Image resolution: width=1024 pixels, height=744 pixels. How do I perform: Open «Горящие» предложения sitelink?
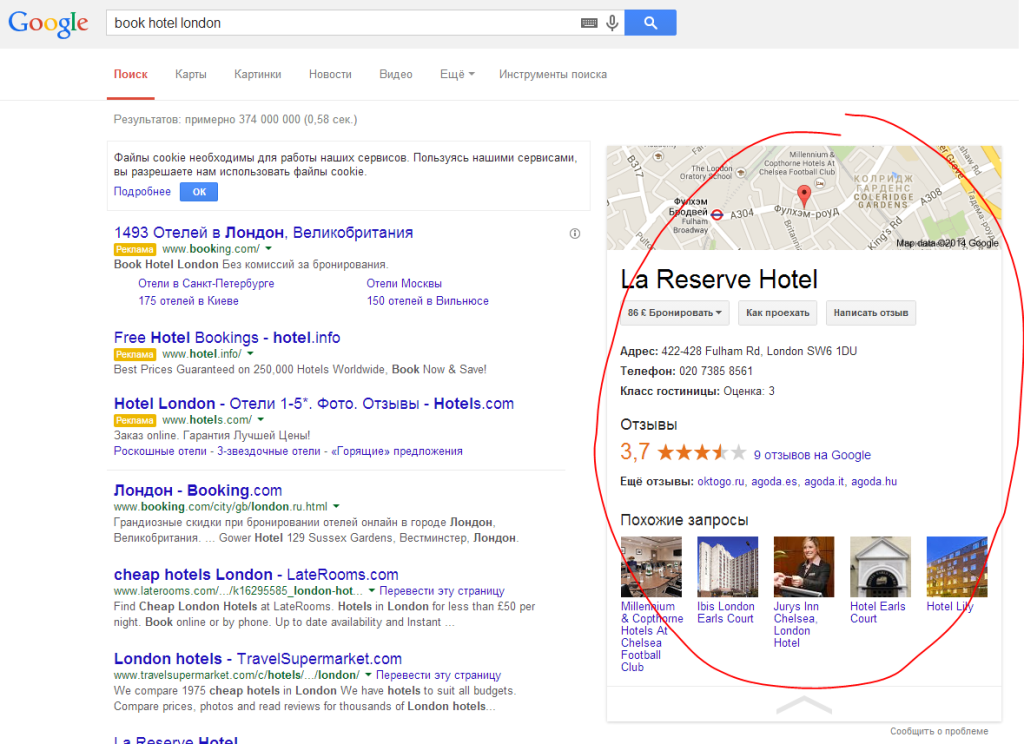point(397,451)
